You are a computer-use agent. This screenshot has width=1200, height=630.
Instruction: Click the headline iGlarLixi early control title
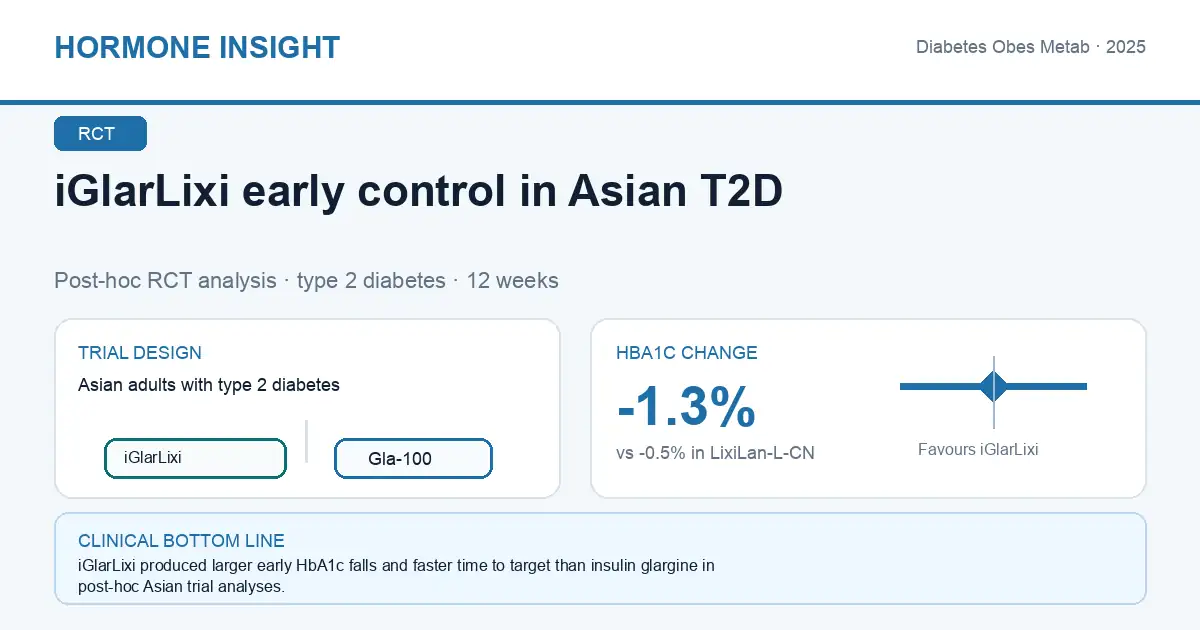click(x=418, y=191)
